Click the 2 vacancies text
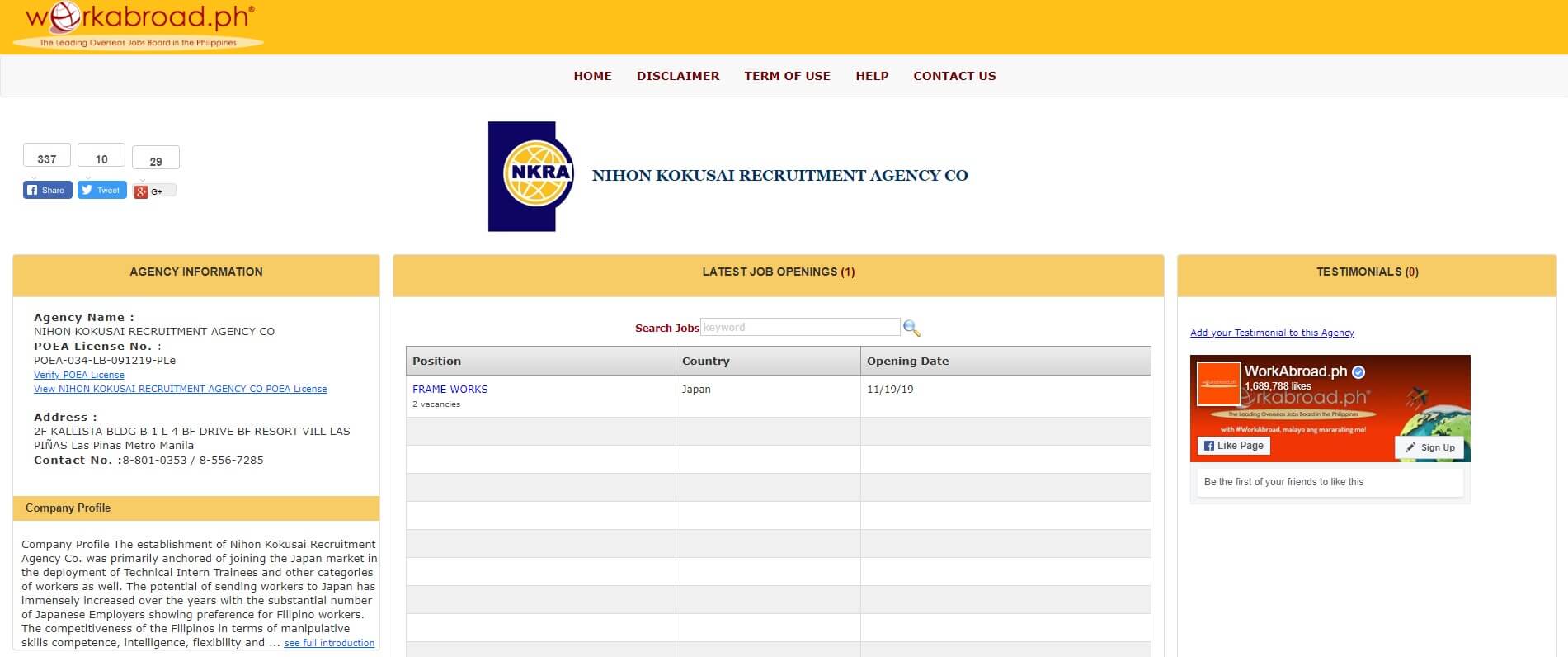The image size is (1568, 657). pyautogui.click(x=436, y=404)
